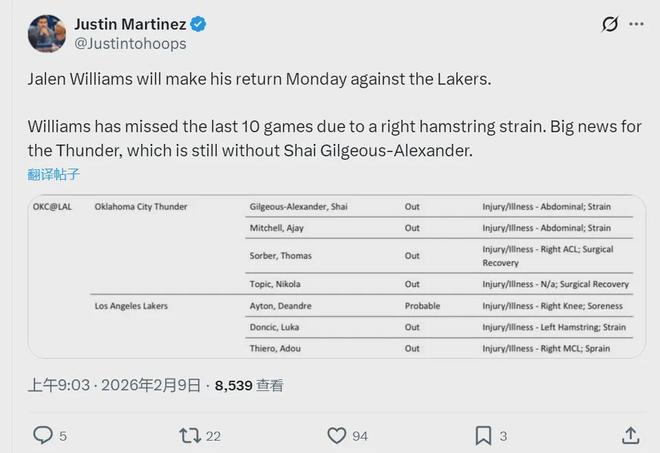Viewport: 660px width, 453px height.
Task: Open Justin Martinez profile picture
Action: pyautogui.click(x=44, y=33)
